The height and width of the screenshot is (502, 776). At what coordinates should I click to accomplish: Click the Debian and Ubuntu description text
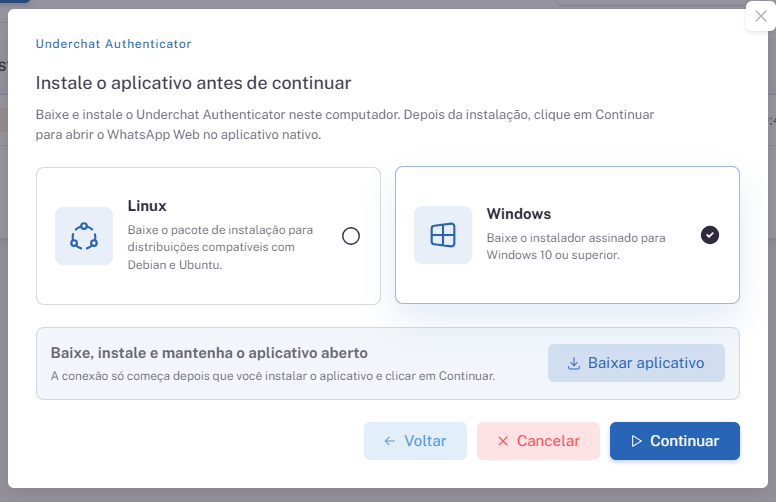click(220, 247)
